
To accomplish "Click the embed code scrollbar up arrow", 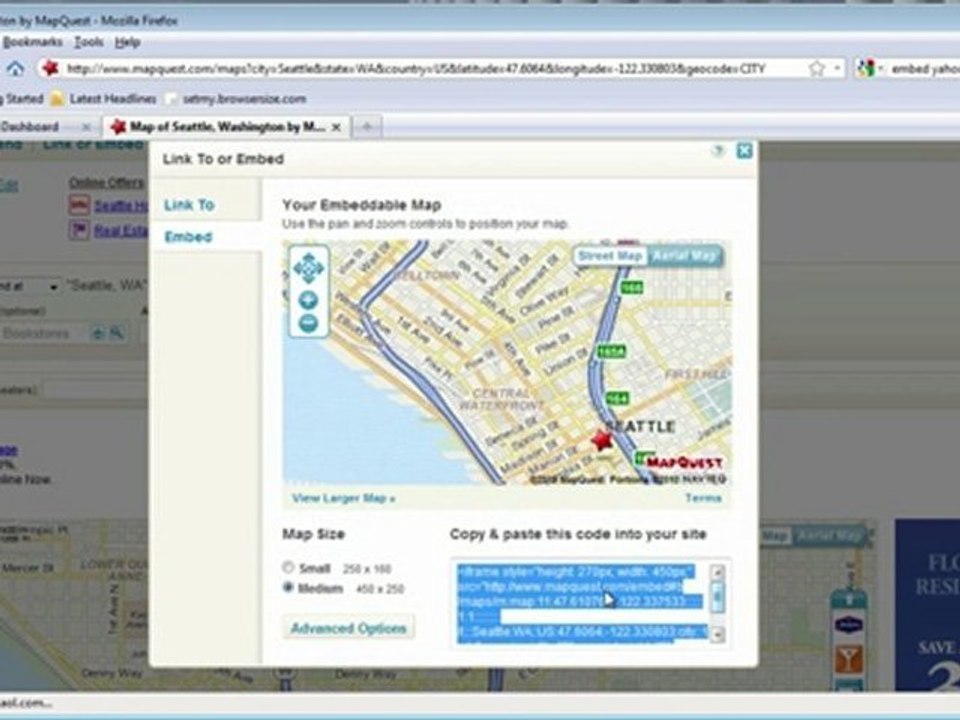I will click(x=717, y=572).
